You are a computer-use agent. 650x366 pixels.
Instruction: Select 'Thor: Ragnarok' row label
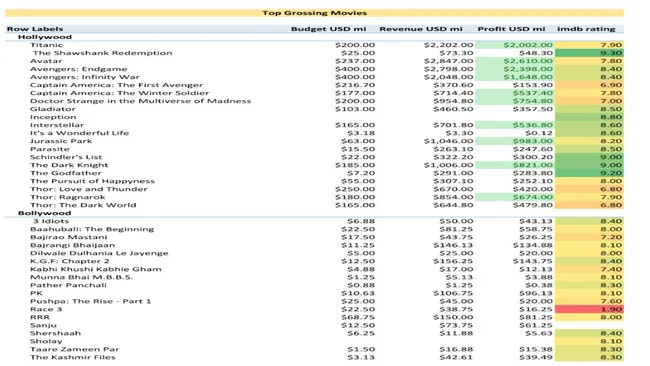click(68, 197)
